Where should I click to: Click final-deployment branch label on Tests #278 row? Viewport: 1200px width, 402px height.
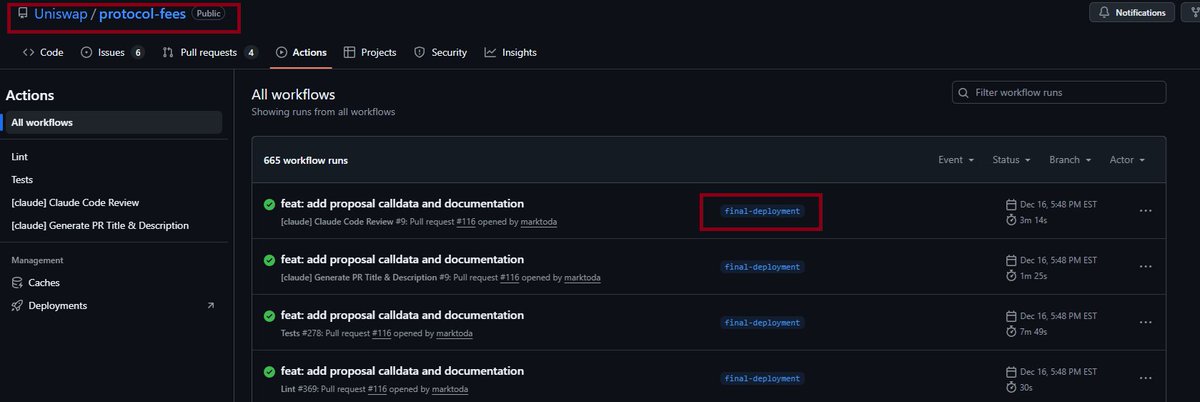coord(763,323)
